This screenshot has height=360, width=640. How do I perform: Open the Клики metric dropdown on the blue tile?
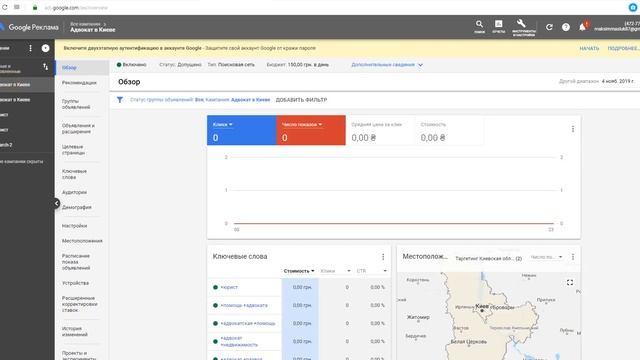point(222,124)
